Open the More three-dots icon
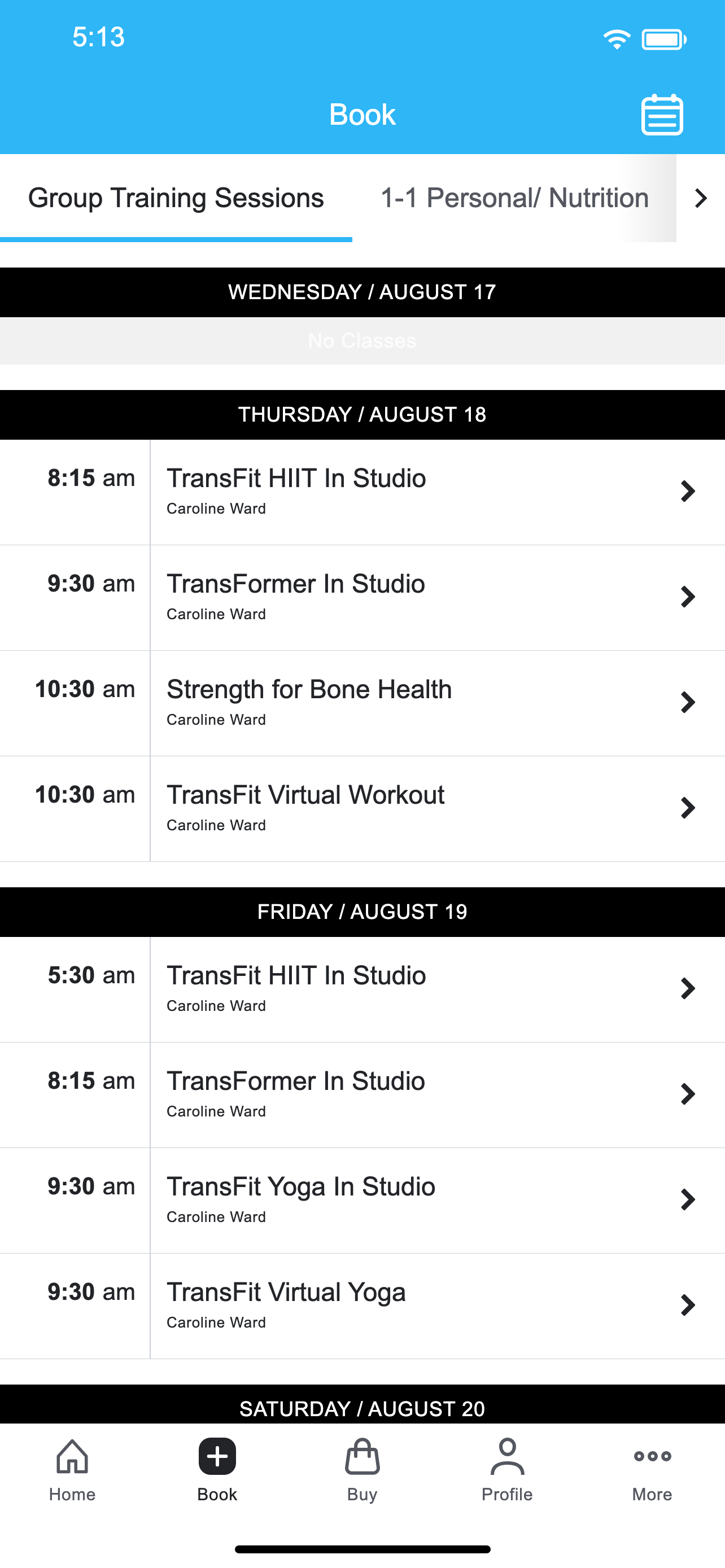 click(652, 1456)
